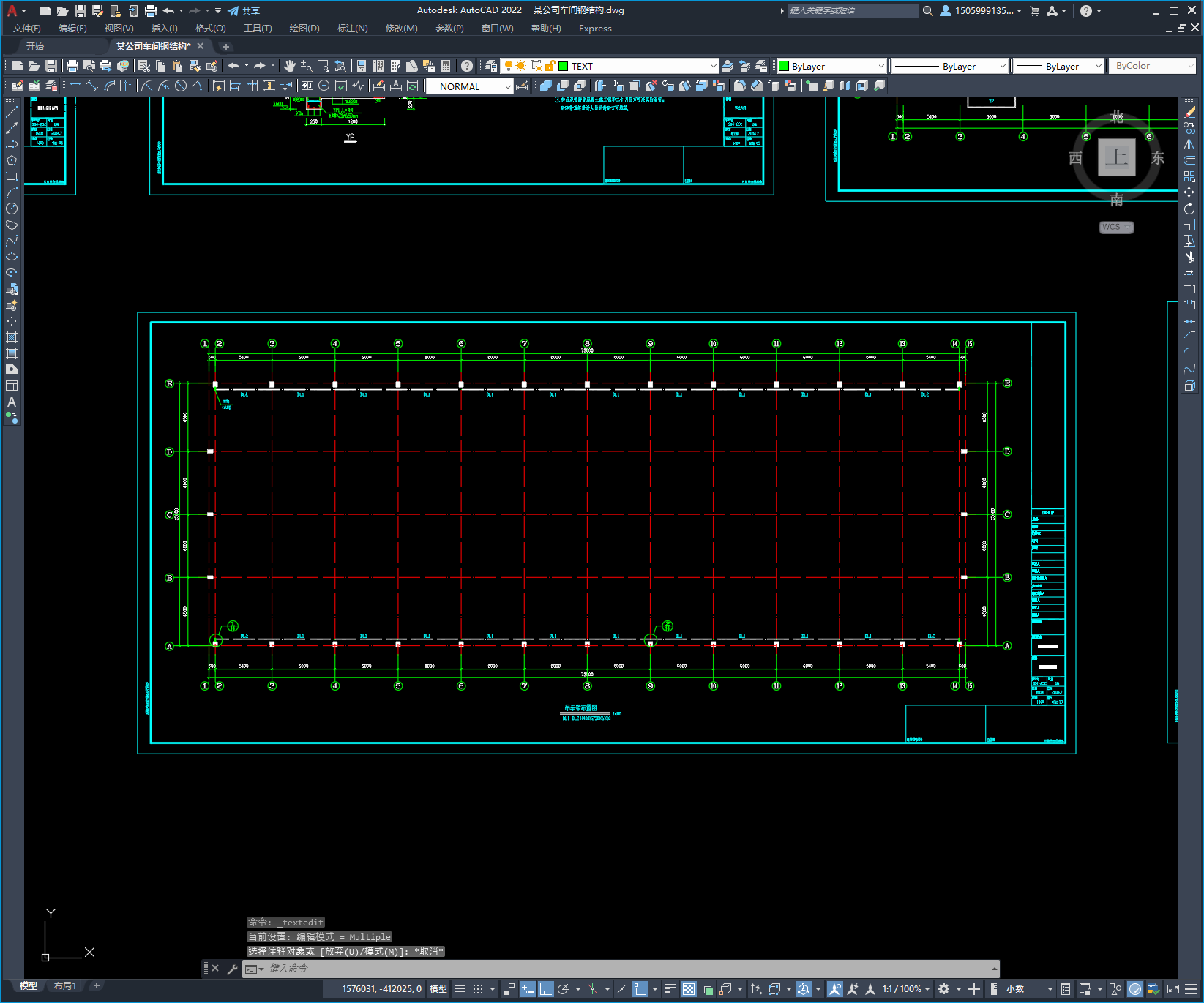Select the Multiline Text A tool

tap(12, 402)
